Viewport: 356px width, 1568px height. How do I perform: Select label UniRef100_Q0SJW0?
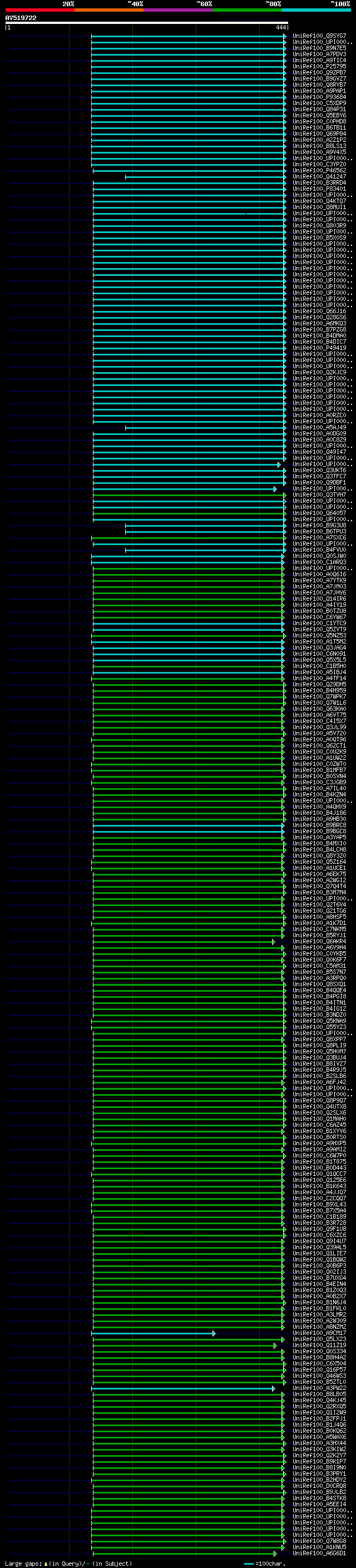(x=319, y=556)
